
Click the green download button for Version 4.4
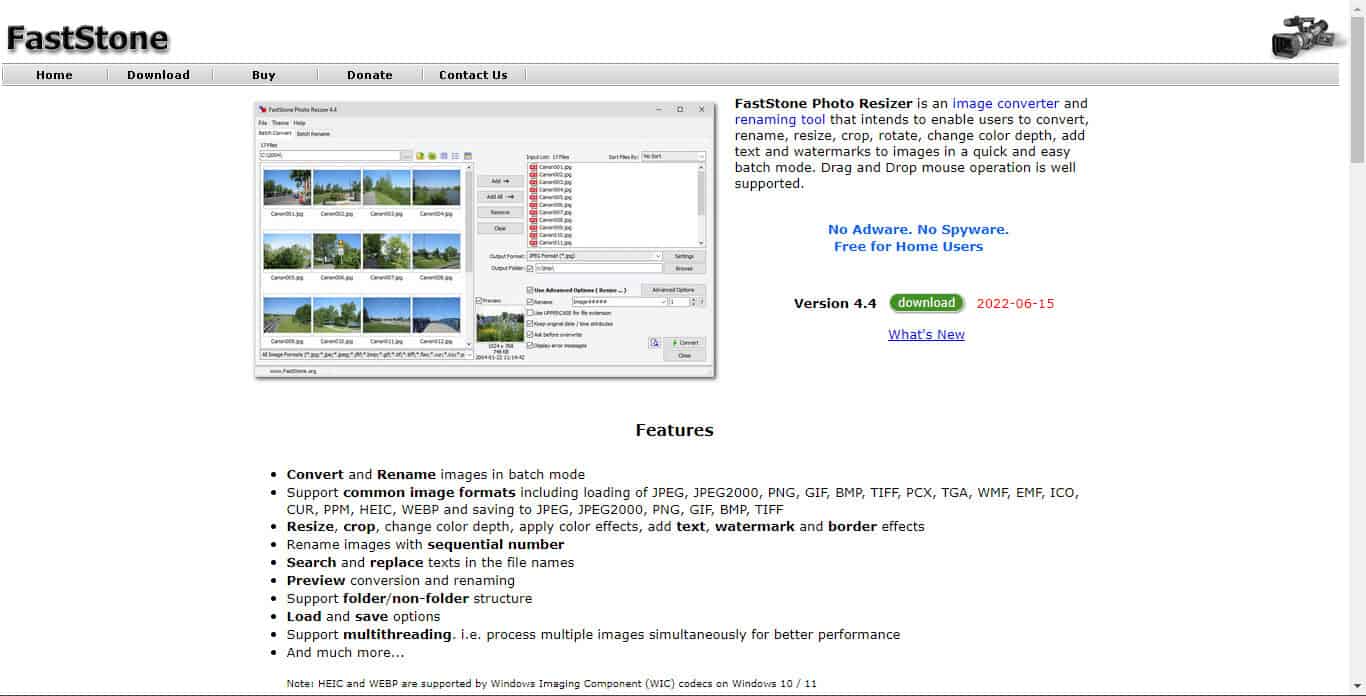(x=926, y=303)
